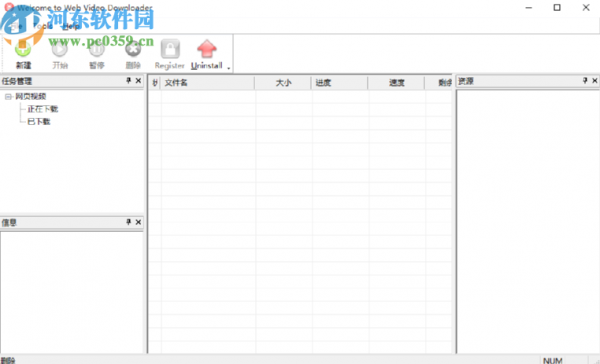The image size is (600, 364).
Task: Pin the 任务管理 panel
Action: coord(129,80)
